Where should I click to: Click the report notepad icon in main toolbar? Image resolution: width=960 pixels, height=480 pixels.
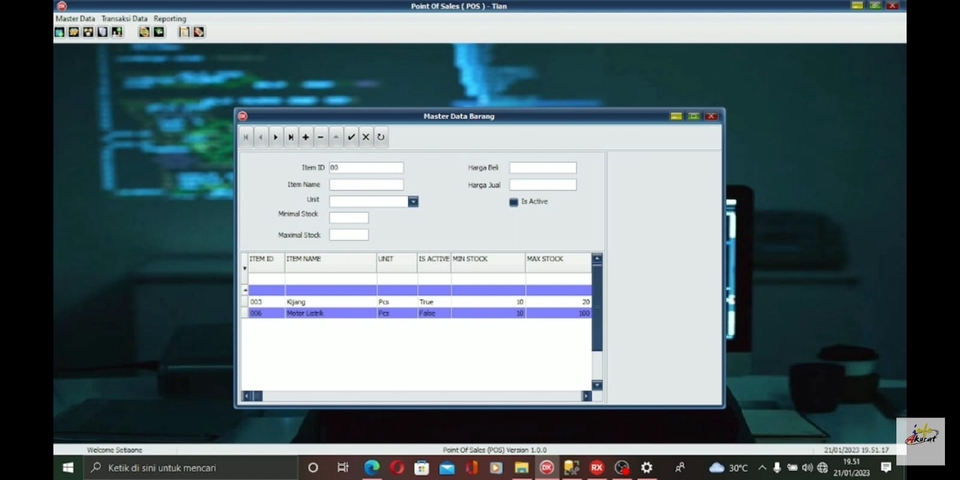click(x=184, y=32)
